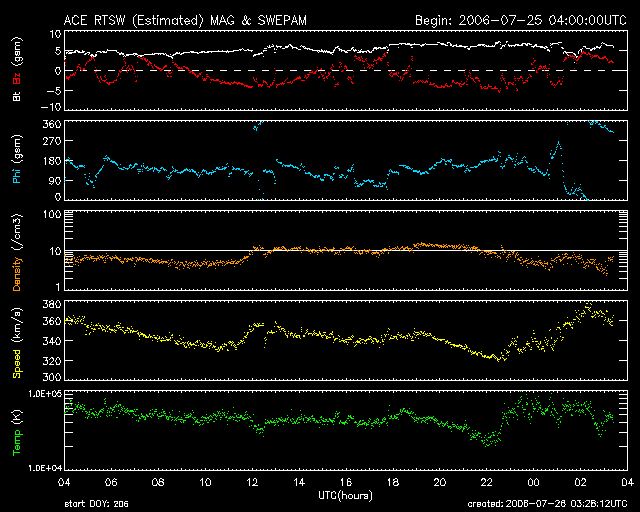Click the "380" tick on Speed axis

coord(52,304)
